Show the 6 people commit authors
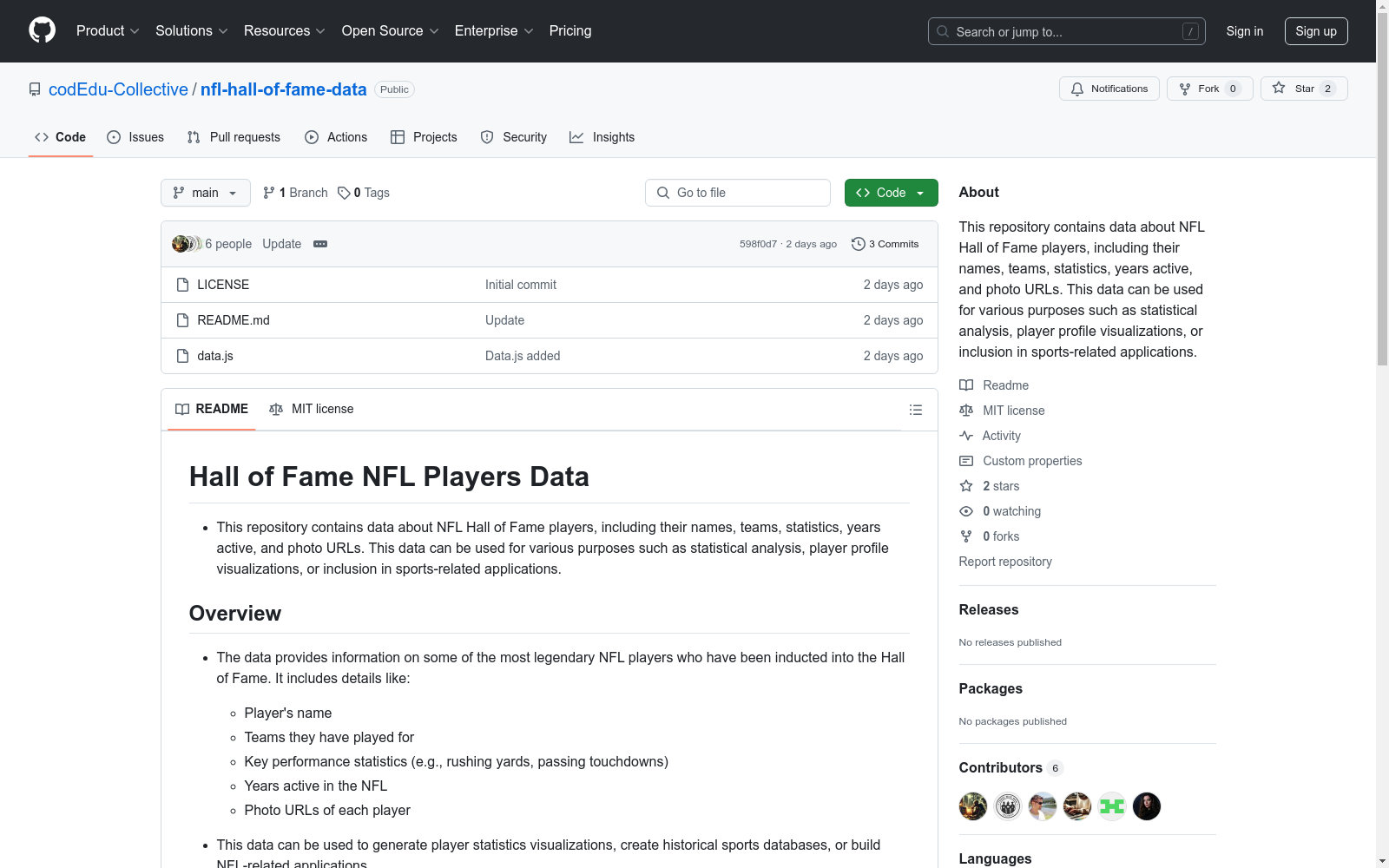The image size is (1389, 868). coord(228,244)
